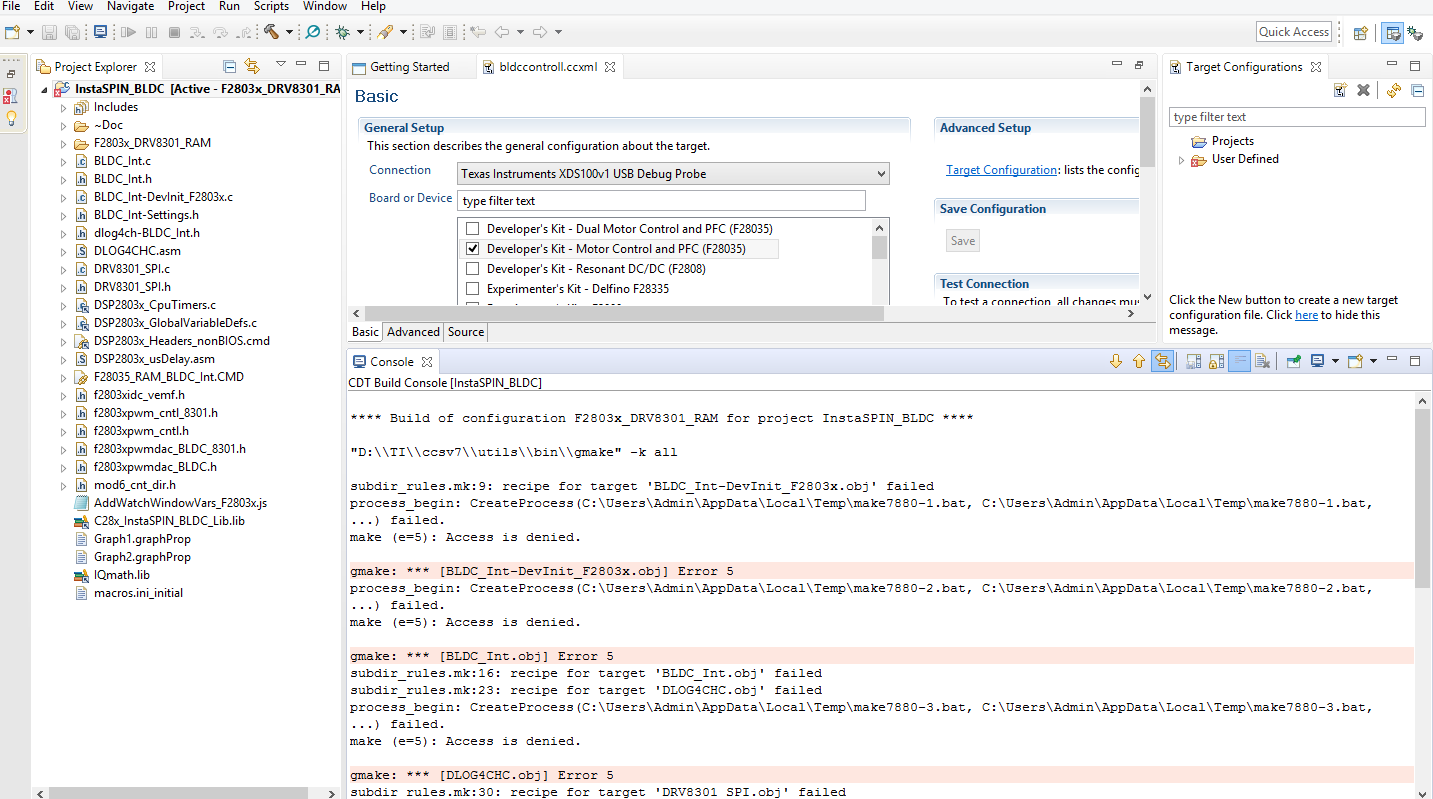This screenshot has width=1433, height=799.
Task: Open the Build hammer dropdown arrow
Action: tap(288, 32)
